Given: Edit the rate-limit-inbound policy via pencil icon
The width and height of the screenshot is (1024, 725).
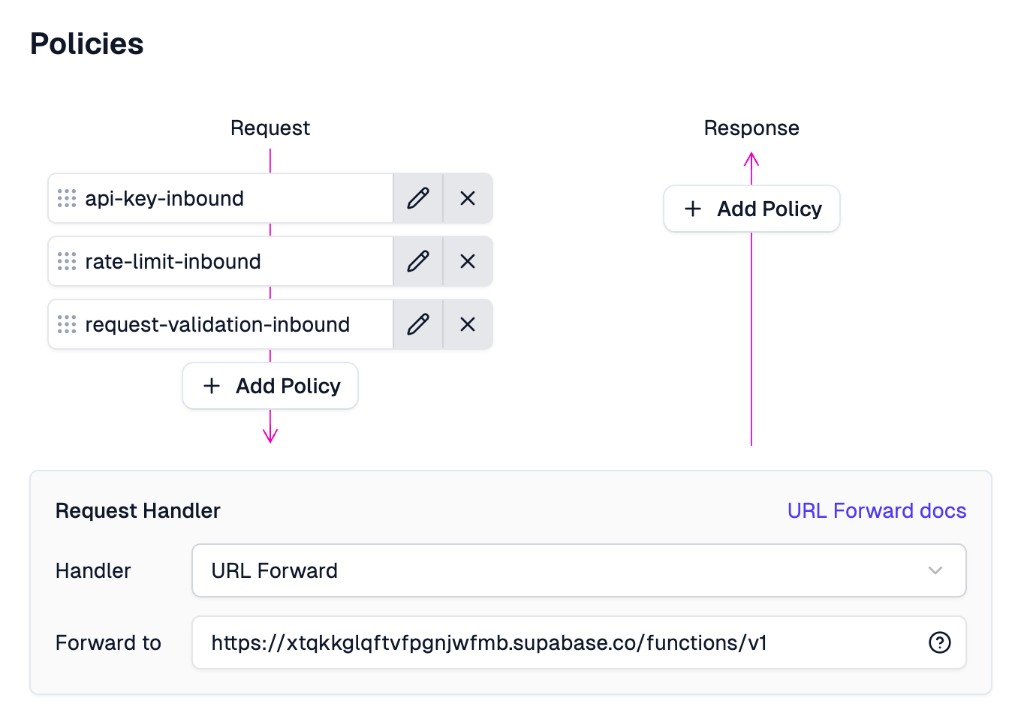Looking at the screenshot, I should (x=418, y=261).
